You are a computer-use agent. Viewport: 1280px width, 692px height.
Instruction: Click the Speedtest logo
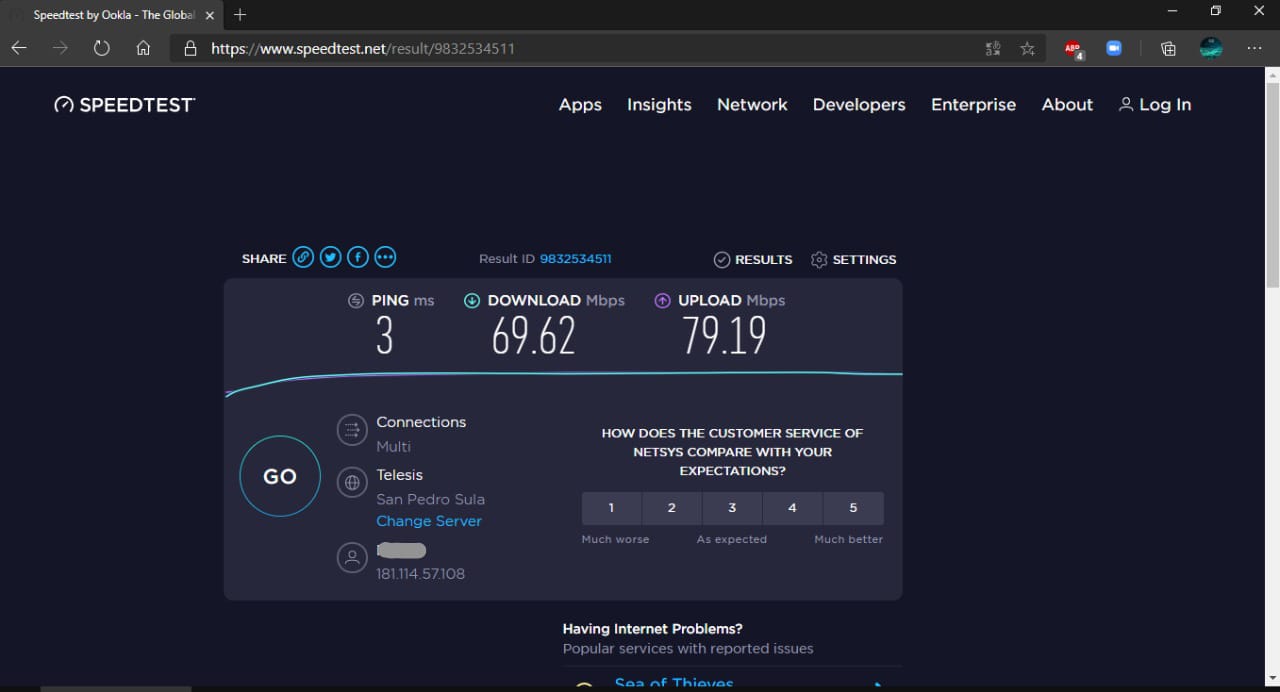(125, 105)
